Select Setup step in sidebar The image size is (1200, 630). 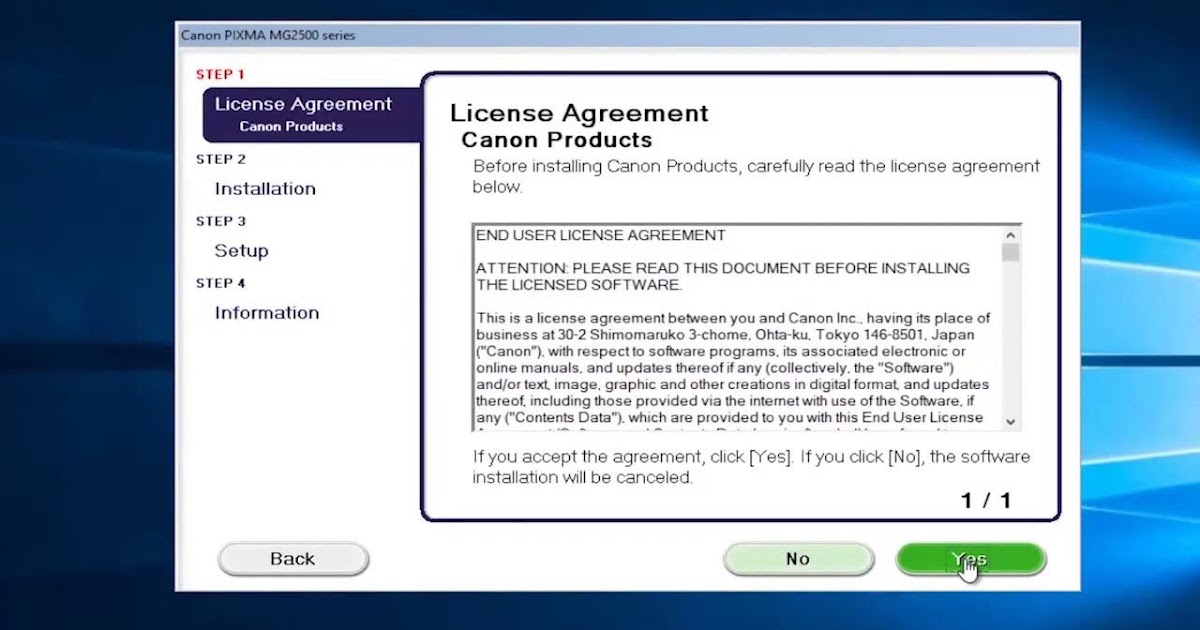tap(241, 251)
